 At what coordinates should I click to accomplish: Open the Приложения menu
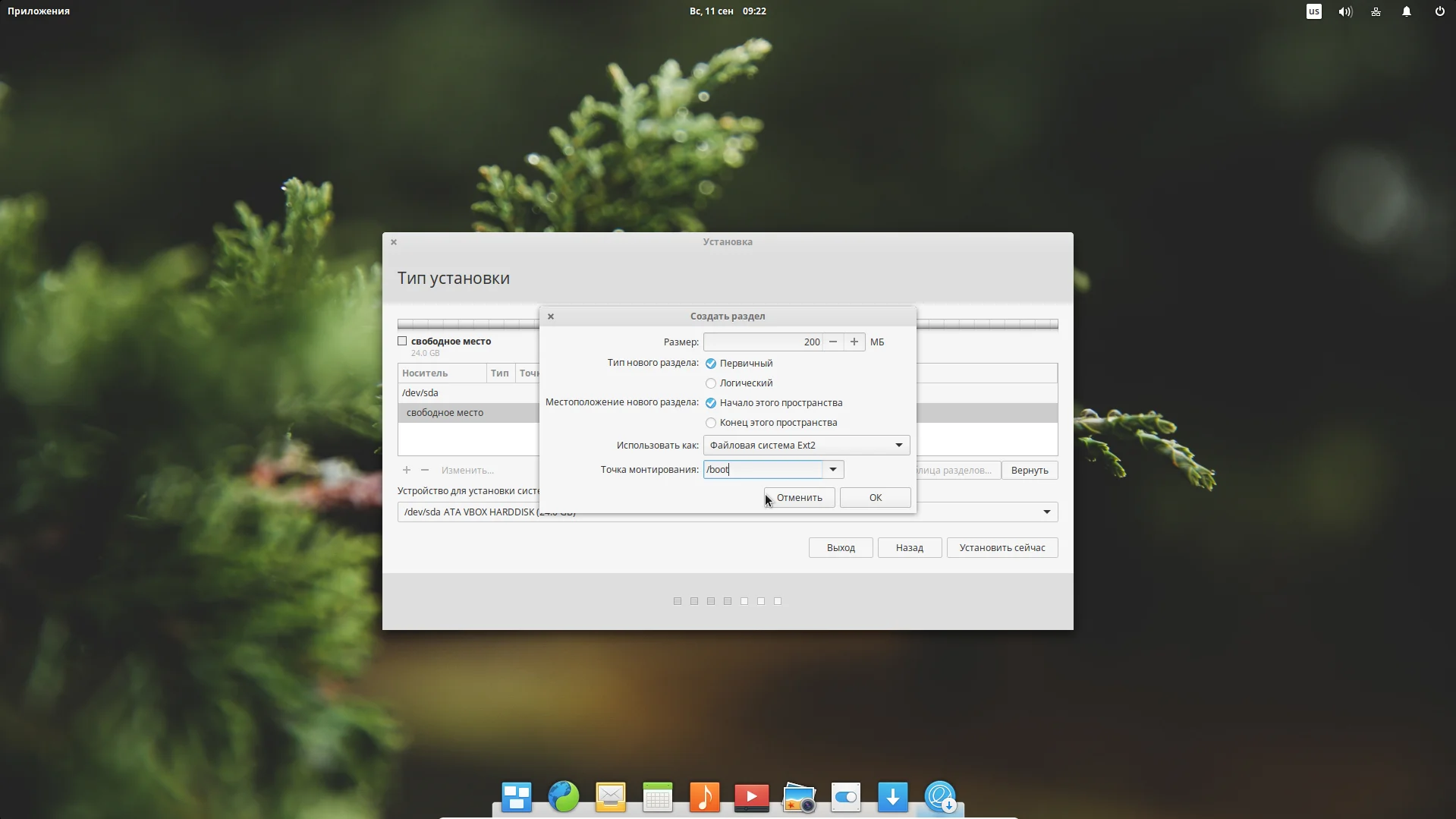pos(39,11)
